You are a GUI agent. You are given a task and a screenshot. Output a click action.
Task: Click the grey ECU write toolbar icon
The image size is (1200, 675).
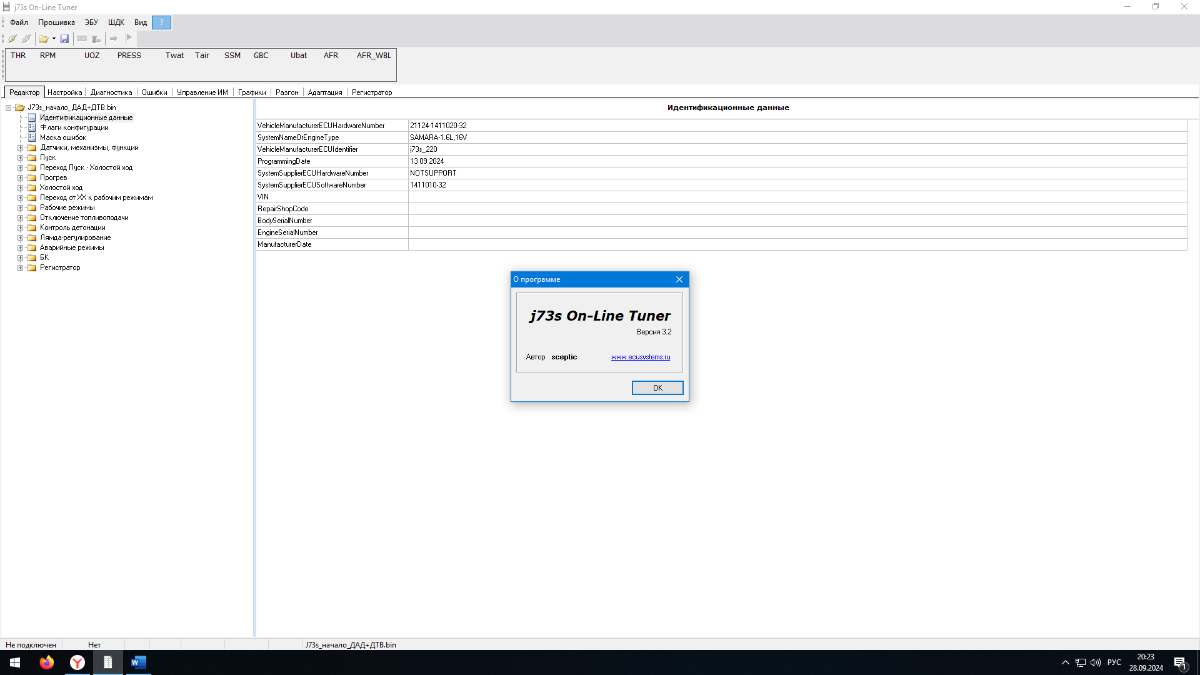pyautogui.click(x=96, y=38)
